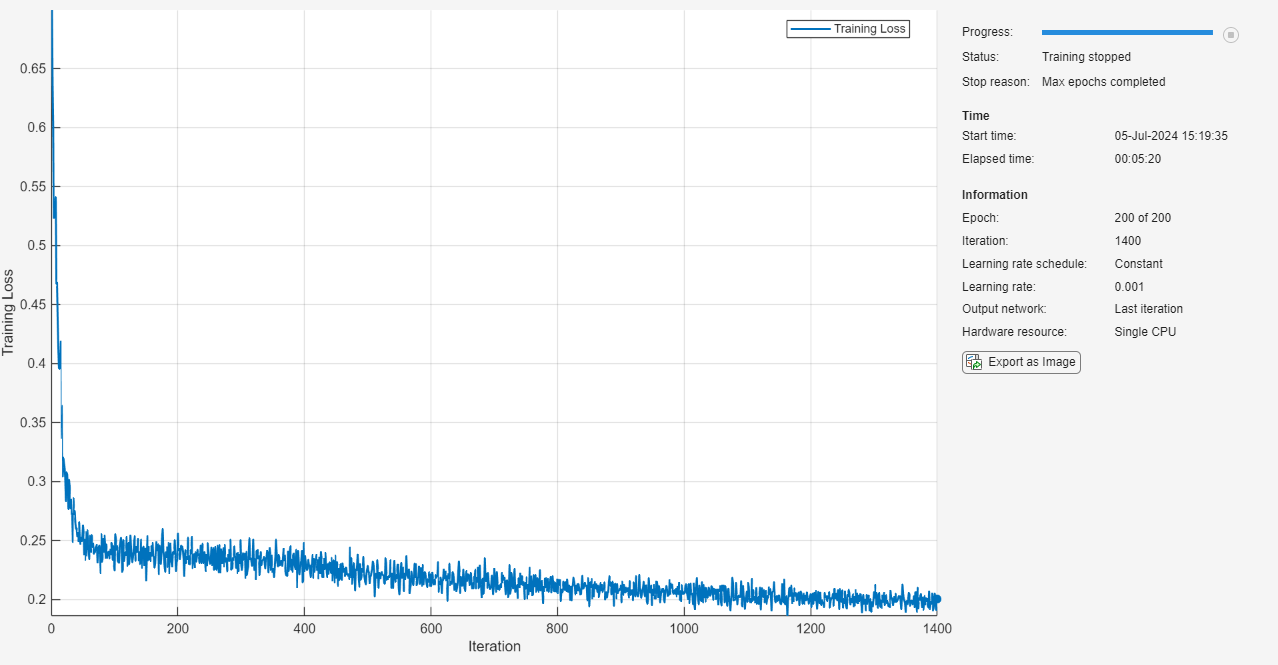This screenshot has height=665, width=1278.
Task: Select the Start time value 05-Jul-2024 15:19:35
Action: pos(1170,136)
